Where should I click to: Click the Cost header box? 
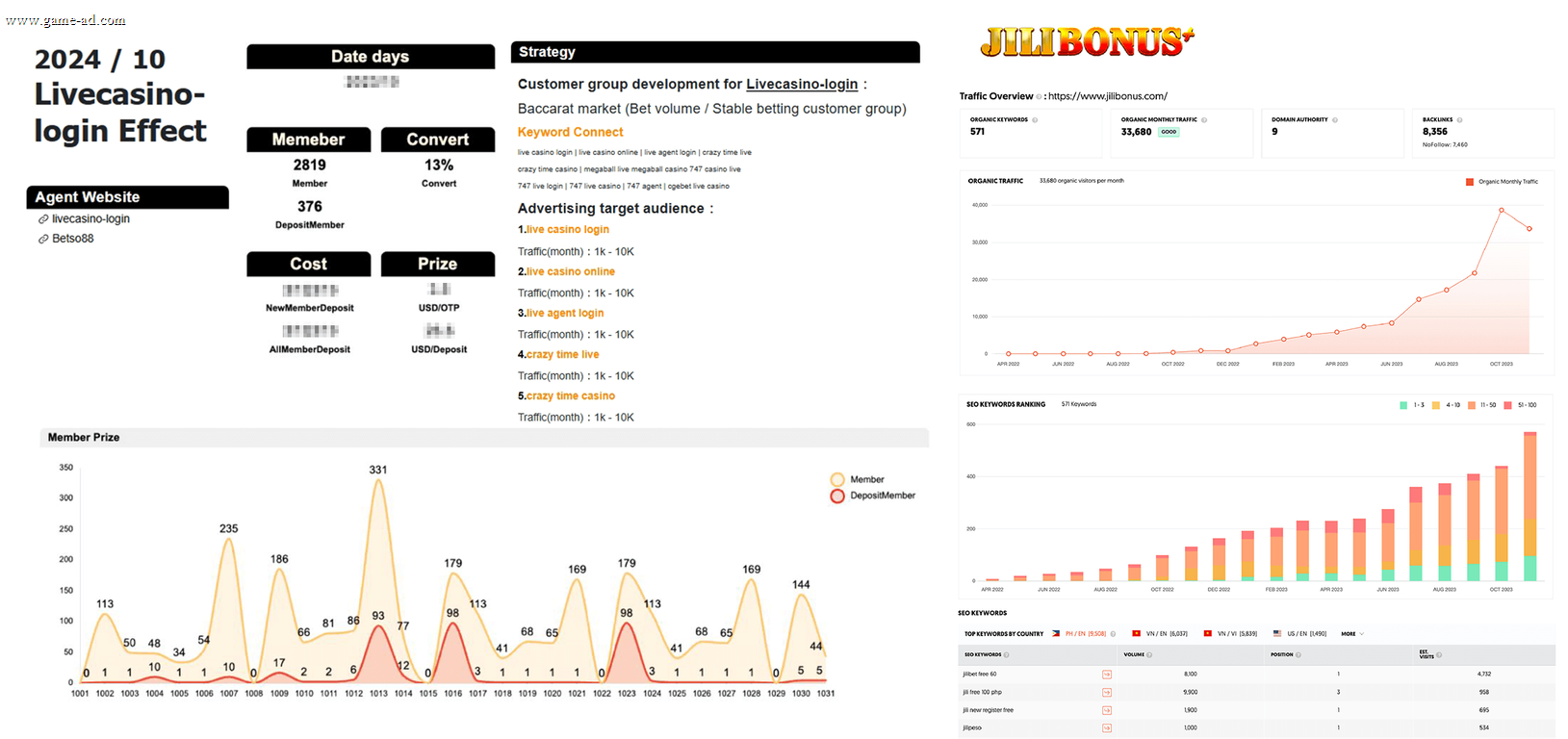pos(309,264)
